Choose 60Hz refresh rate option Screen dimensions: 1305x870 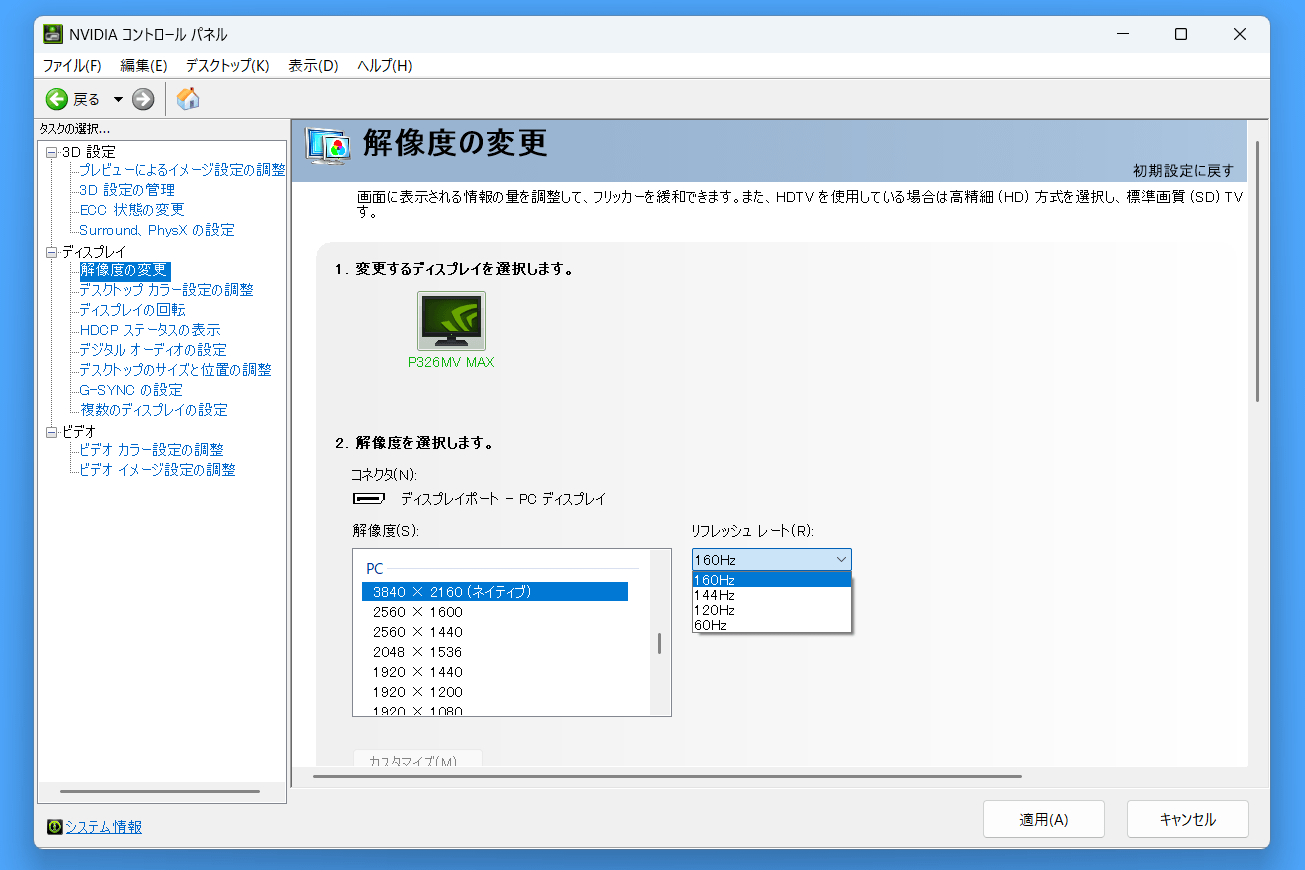(711, 625)
